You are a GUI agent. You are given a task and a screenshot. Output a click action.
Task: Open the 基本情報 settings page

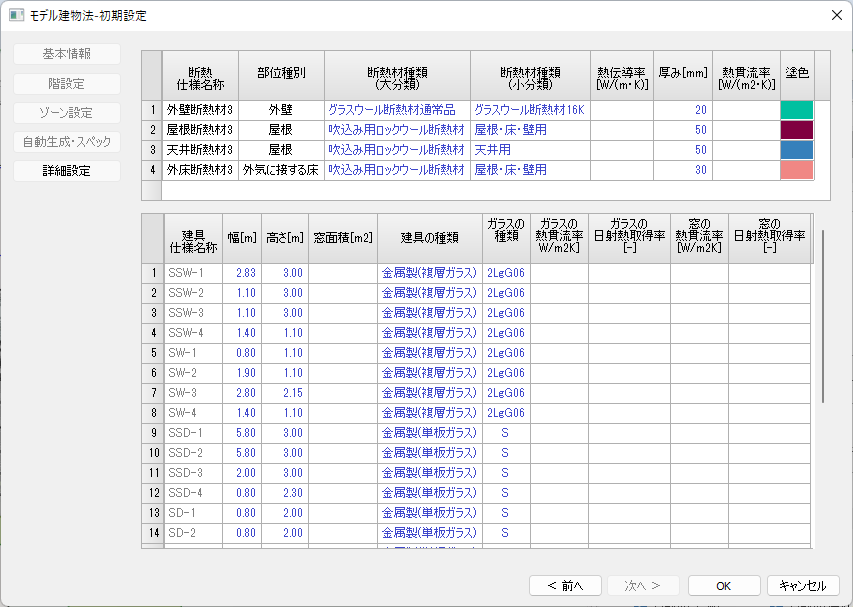(x=67, y=54)
